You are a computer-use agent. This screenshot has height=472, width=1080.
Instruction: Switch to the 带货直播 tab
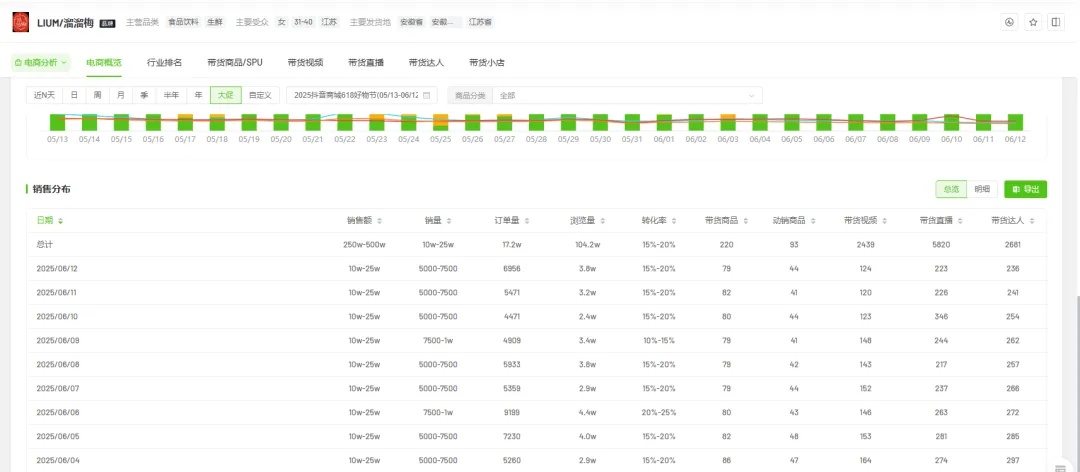366,62
